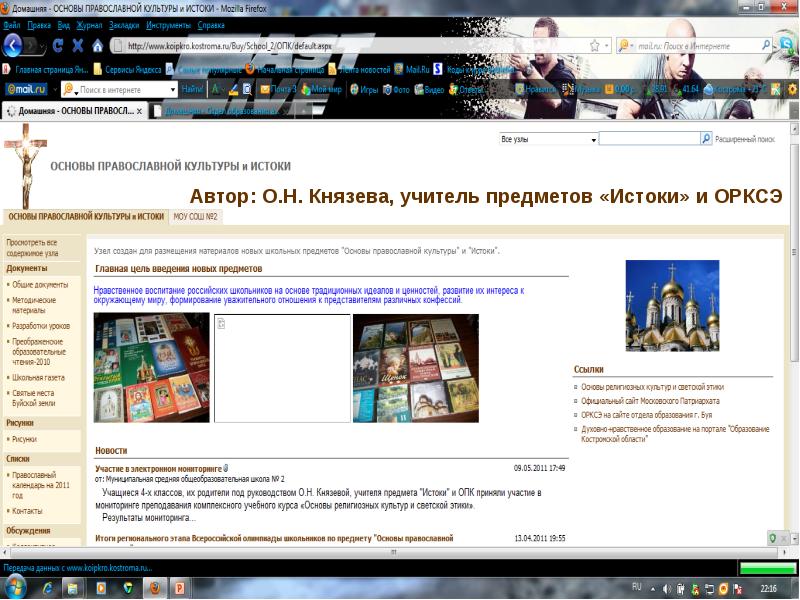Click 'Расширенный поиск' advanced search link
The image size is (800, 600).
[x=745, y=140]
